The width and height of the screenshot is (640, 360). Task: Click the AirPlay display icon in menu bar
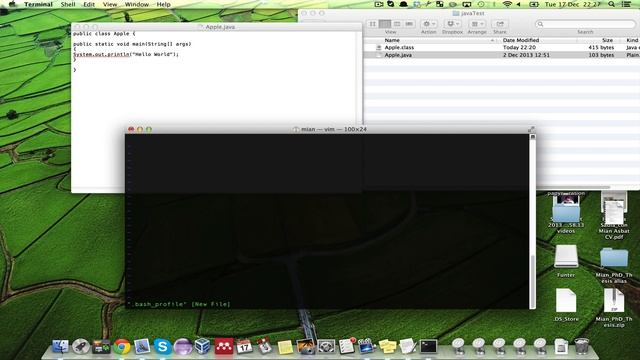(x=467, y=4)
